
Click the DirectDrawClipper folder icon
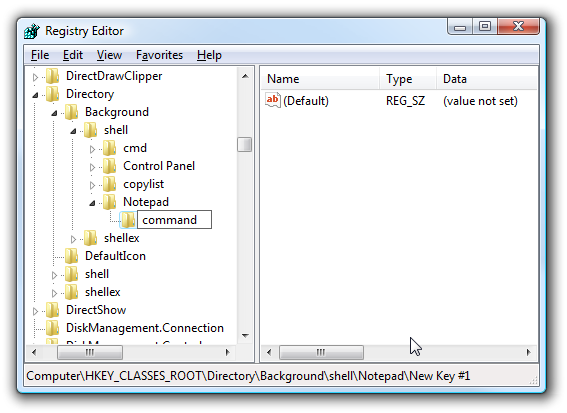click(x=53, y=76)
